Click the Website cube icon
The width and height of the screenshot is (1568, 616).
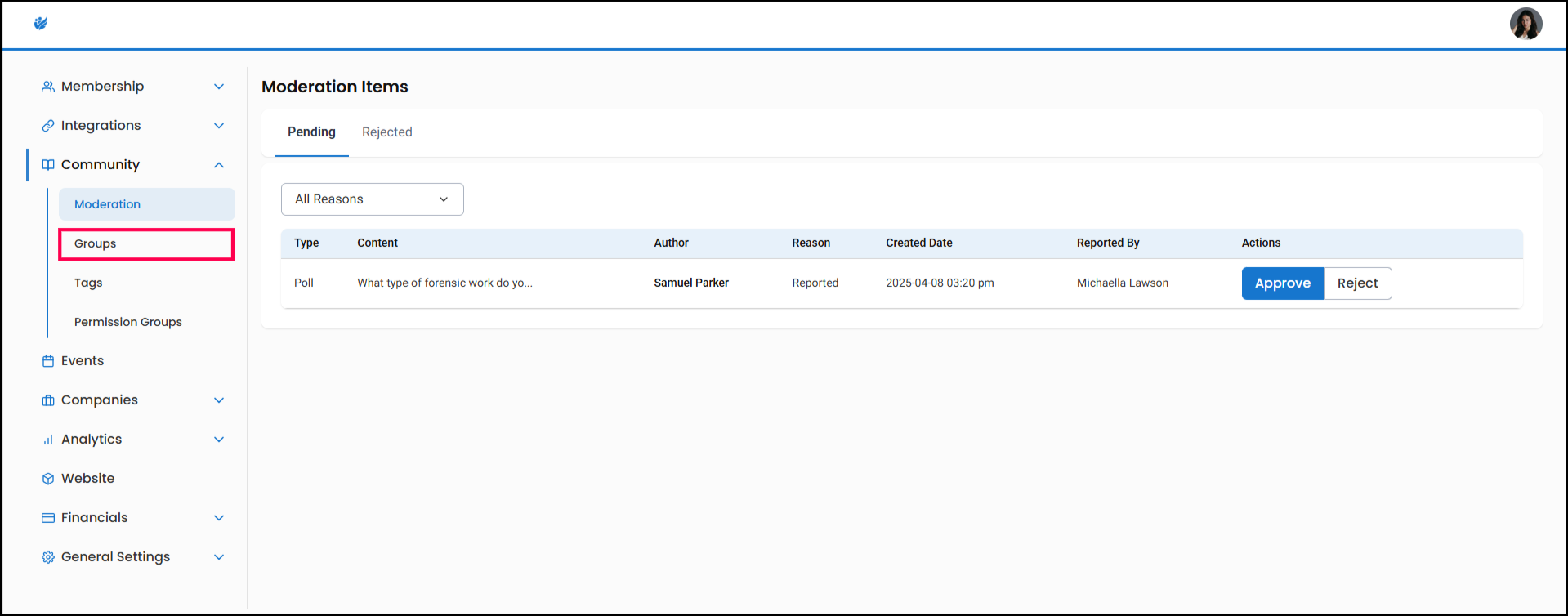pyautogui.click(x=48, y=479)
